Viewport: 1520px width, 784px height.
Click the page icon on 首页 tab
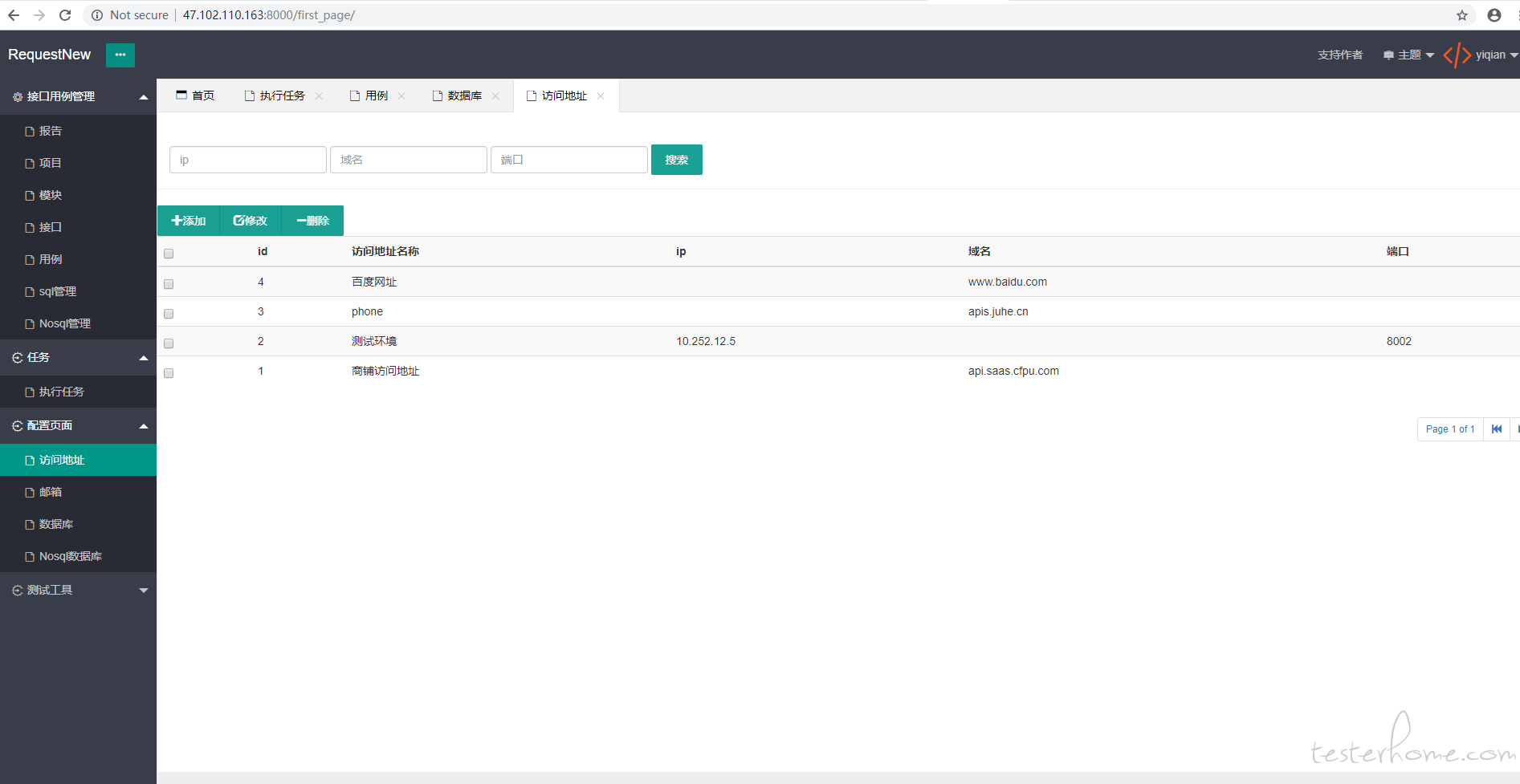[x=181, y=95]
